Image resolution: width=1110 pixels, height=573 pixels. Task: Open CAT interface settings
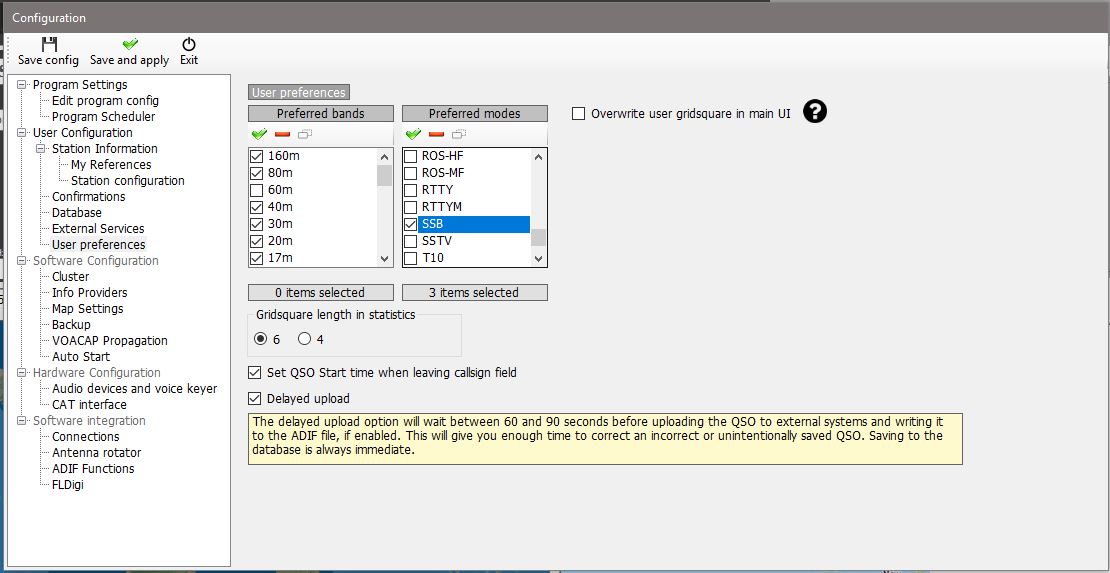pos(89,404)
